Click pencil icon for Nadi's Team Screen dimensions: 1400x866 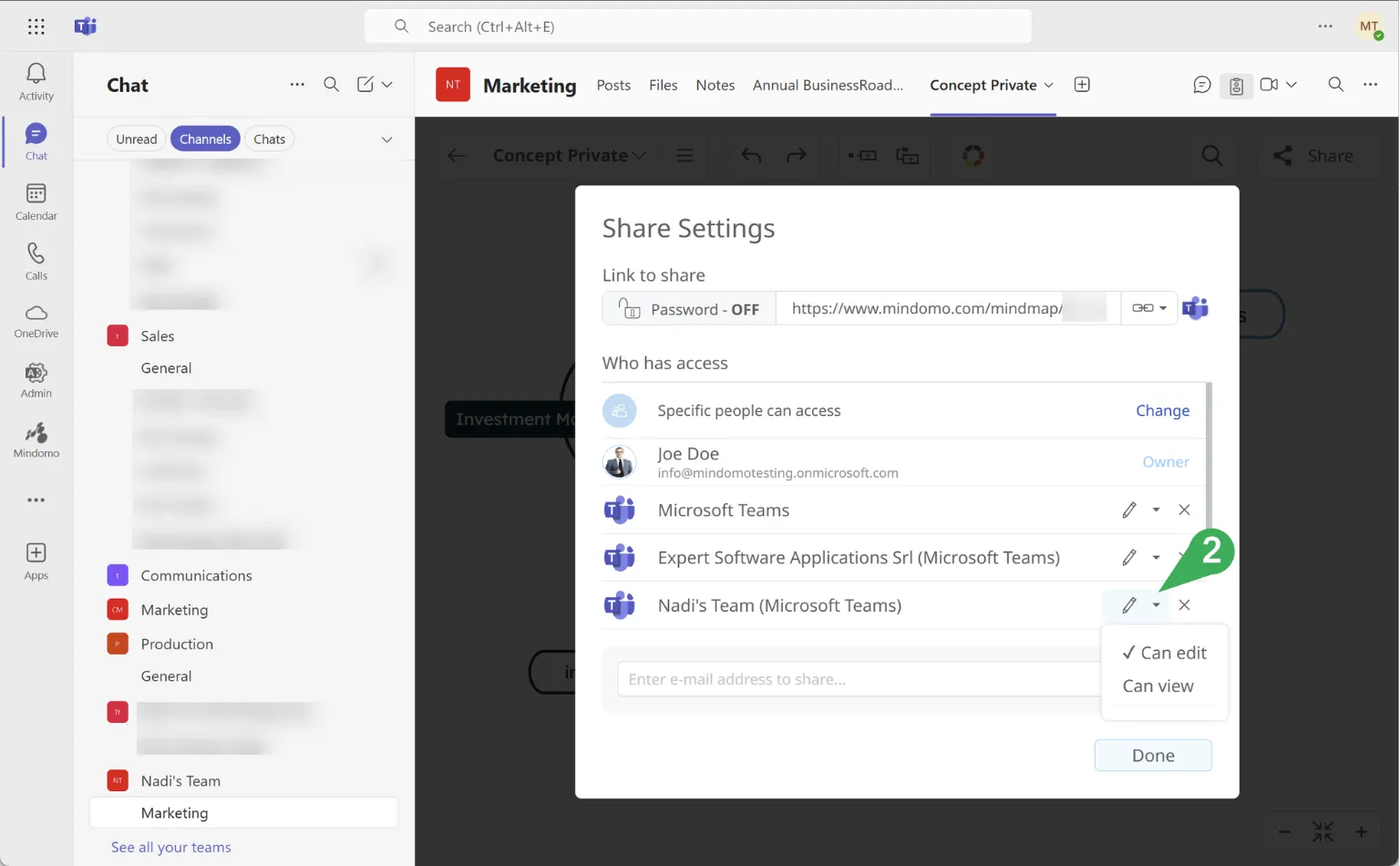(1129, 605)
